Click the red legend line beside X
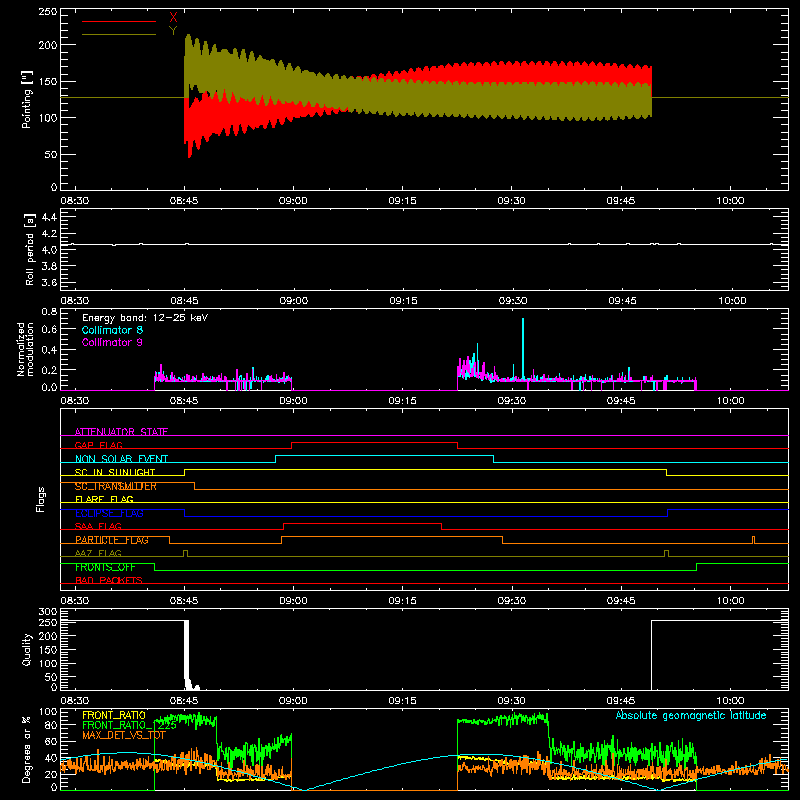Screen dimensions: 800x800 click(119, 21)
